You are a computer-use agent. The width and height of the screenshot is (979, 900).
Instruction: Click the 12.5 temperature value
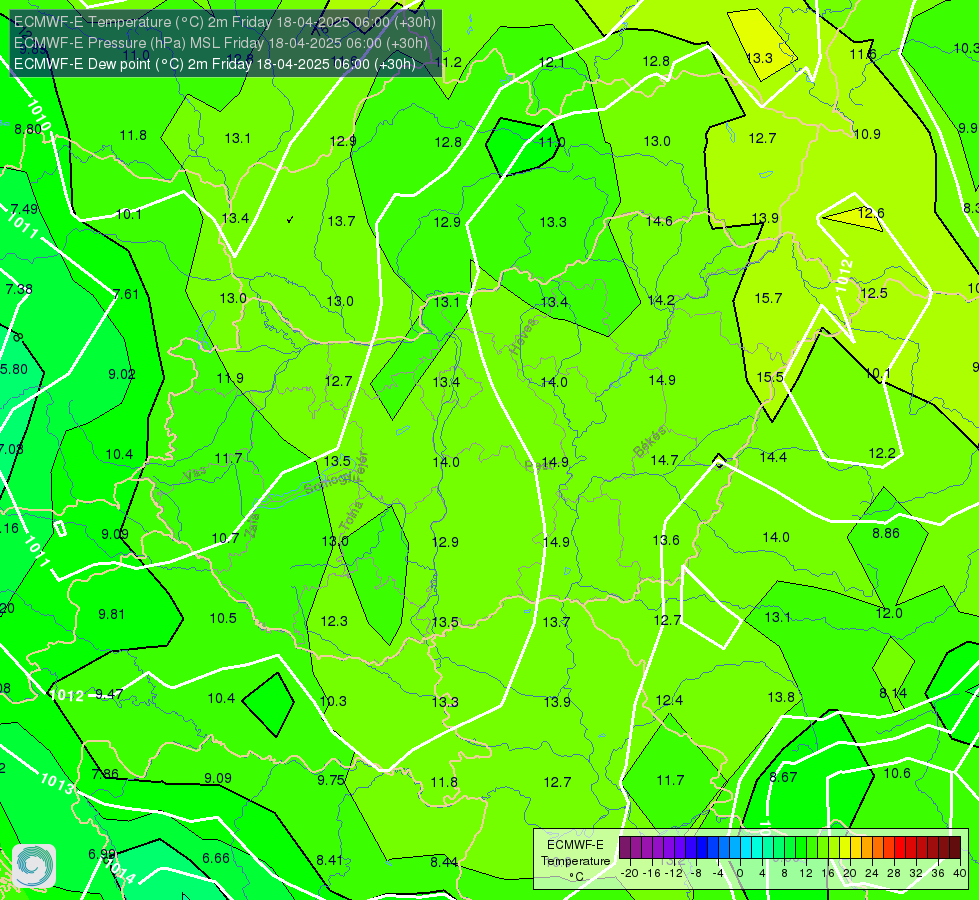(x=873, y=293)
